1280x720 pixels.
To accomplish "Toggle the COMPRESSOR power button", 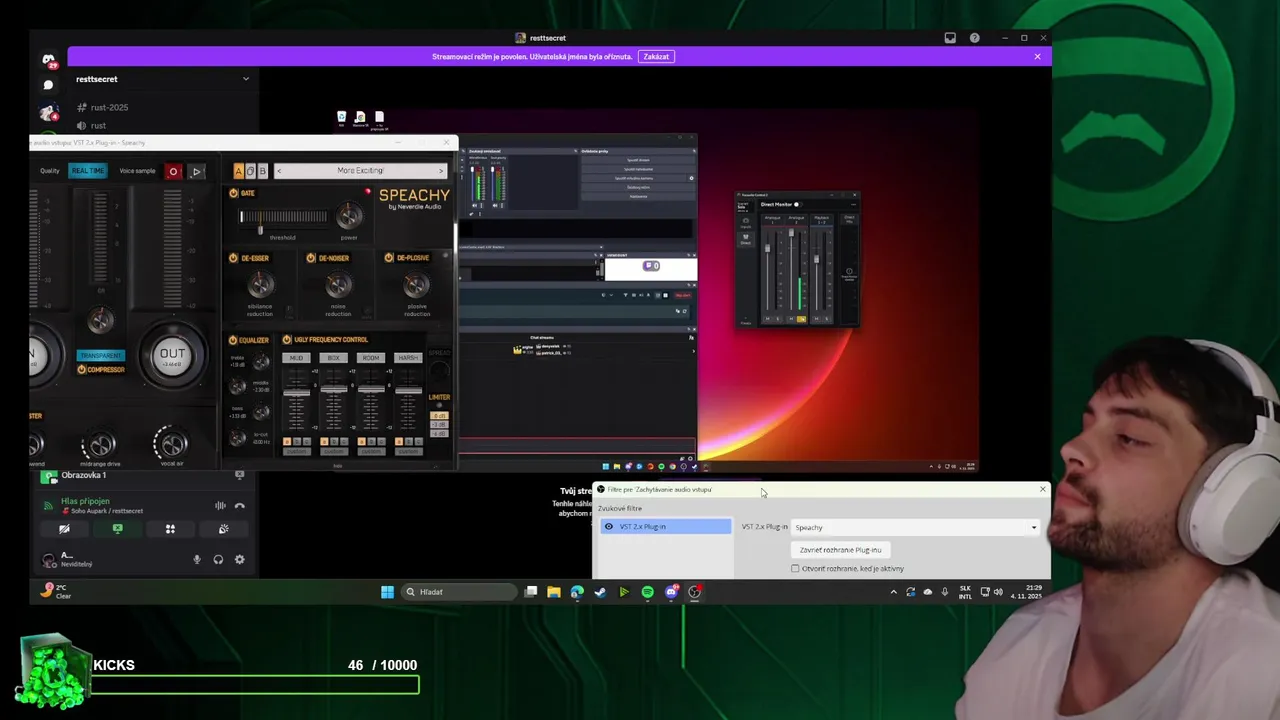I will point(82,370).
